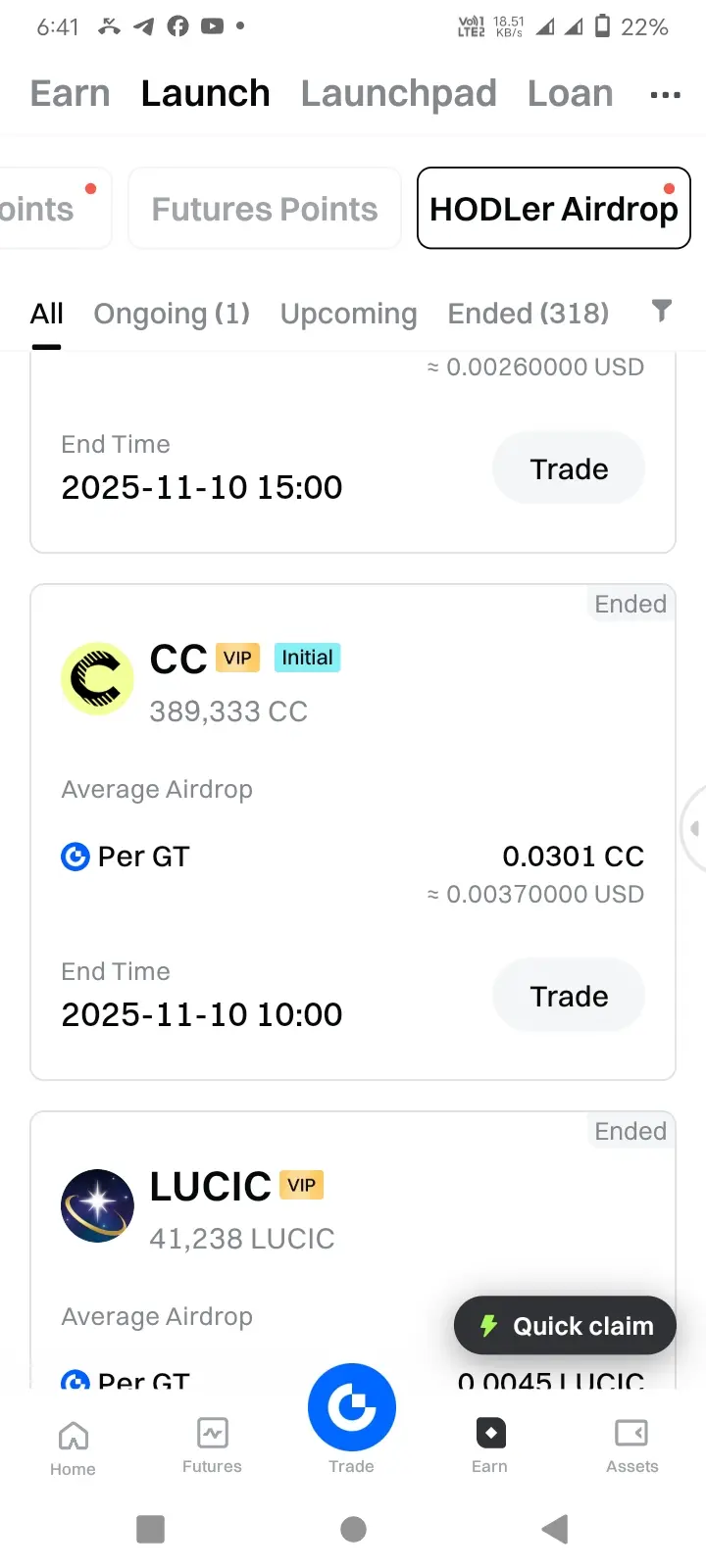This screenshot has height=1568, width=706.
Task: Tap the LUCIC token logo
Action: [97, 1205]
